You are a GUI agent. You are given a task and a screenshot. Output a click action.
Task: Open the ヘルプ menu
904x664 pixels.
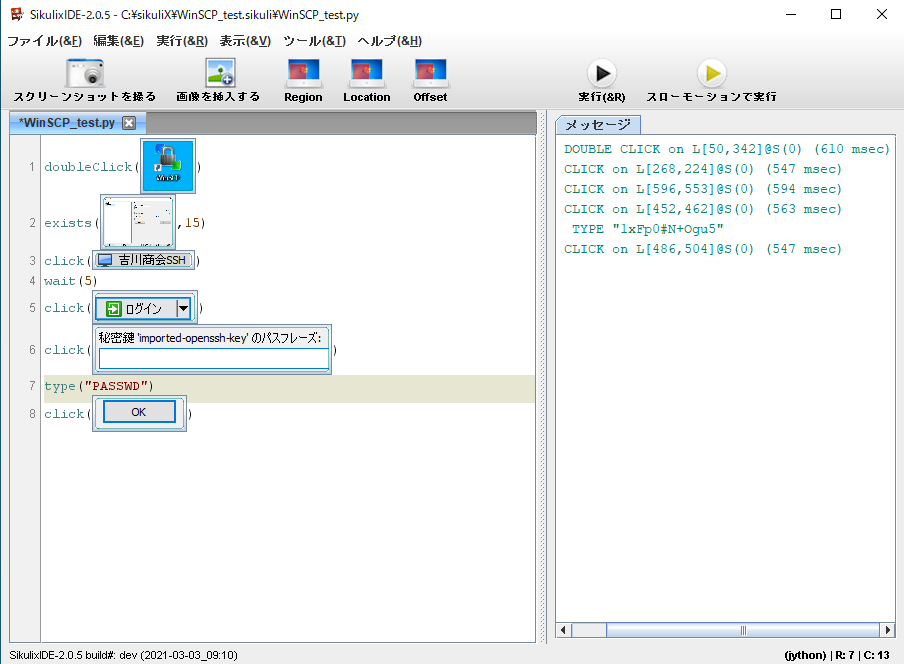[x=389, y=41]
